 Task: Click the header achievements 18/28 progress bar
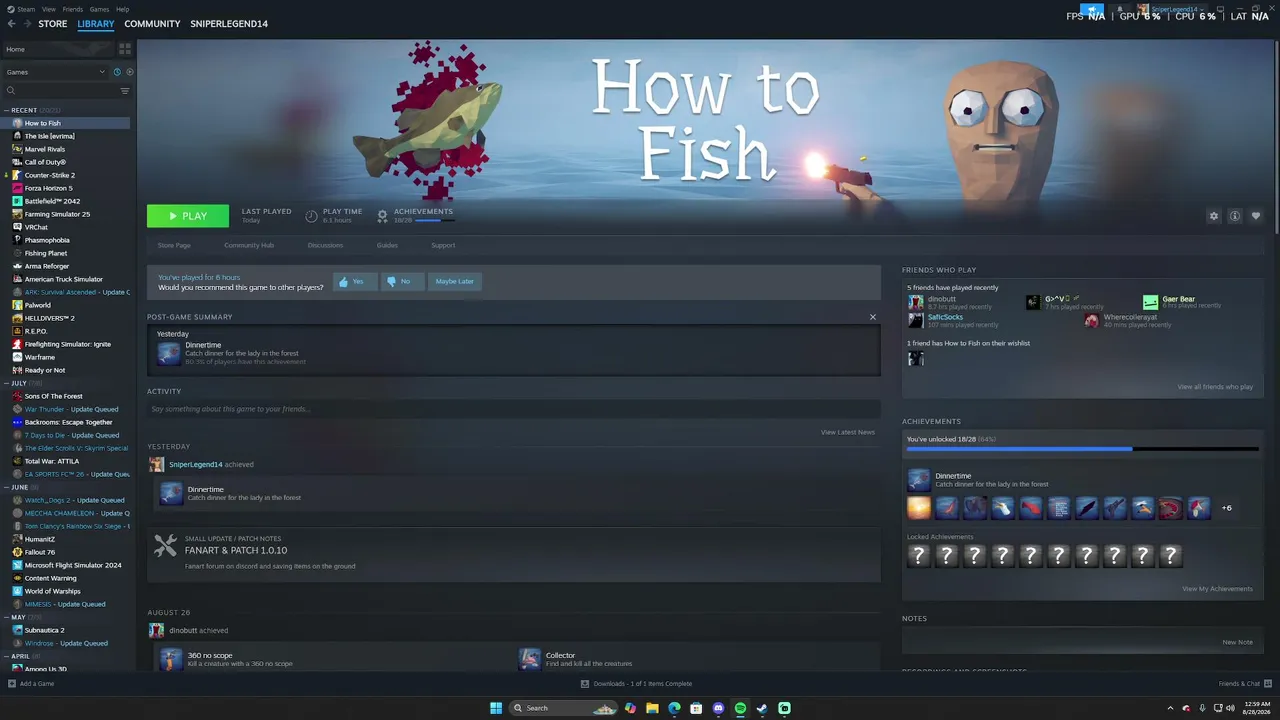pyautogui.click(x=434, y=220)
